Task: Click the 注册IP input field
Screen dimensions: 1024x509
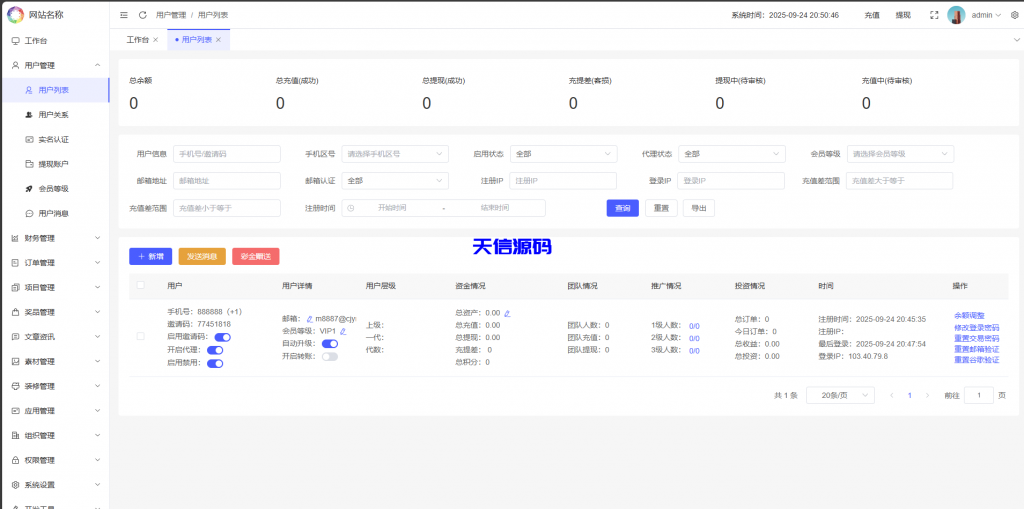Action: click(563, 181)
